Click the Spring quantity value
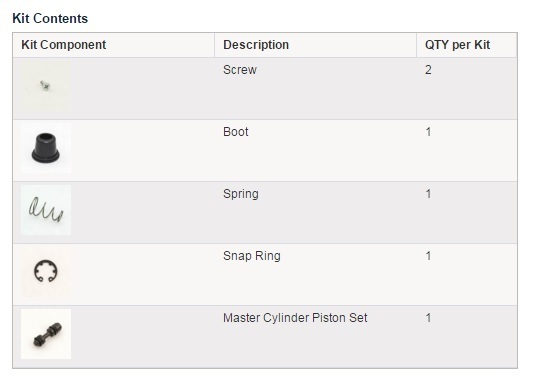The image size is (533, 377). click(x=428, y=194)
